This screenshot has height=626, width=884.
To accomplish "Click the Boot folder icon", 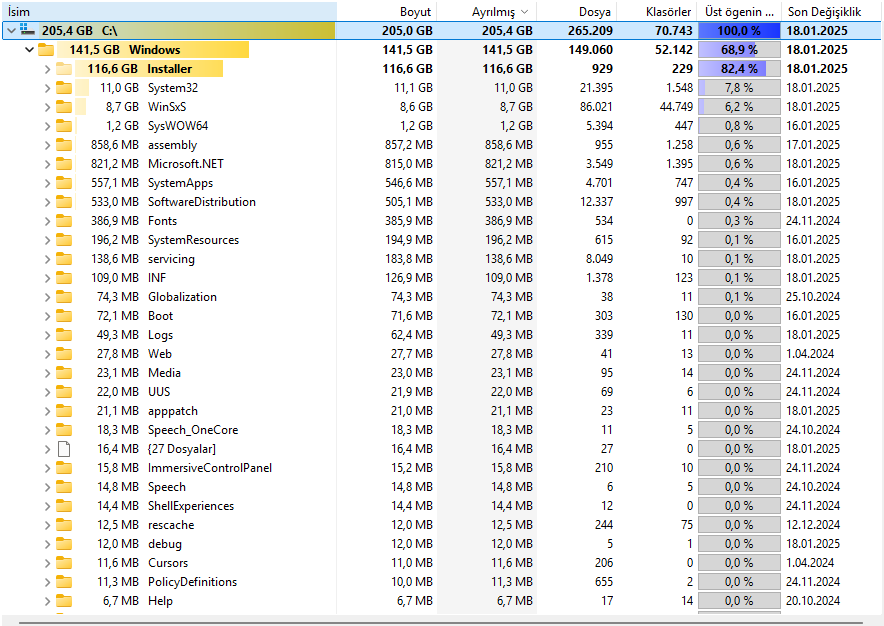I will [64, 316].
